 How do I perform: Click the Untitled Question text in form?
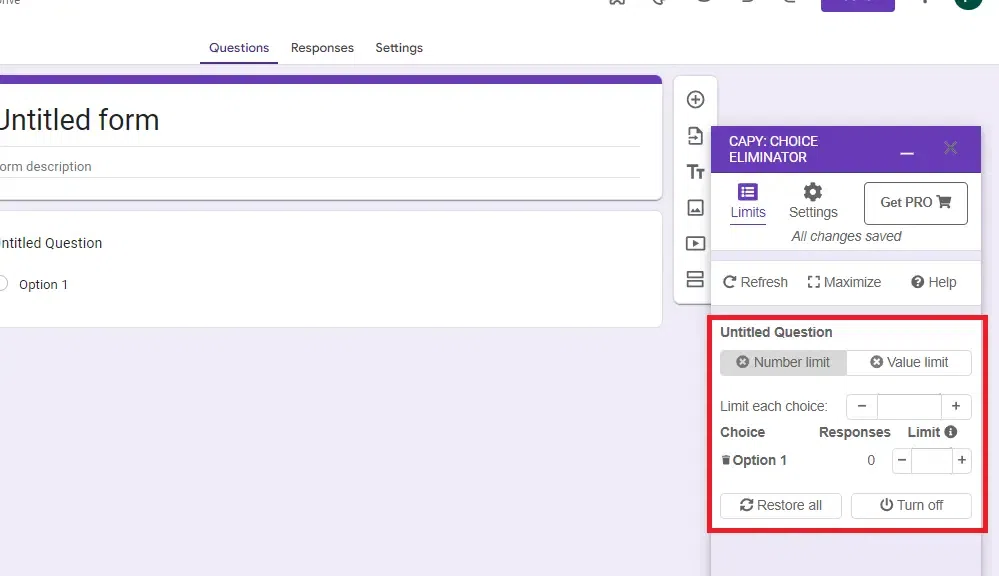tap(51, 243)
